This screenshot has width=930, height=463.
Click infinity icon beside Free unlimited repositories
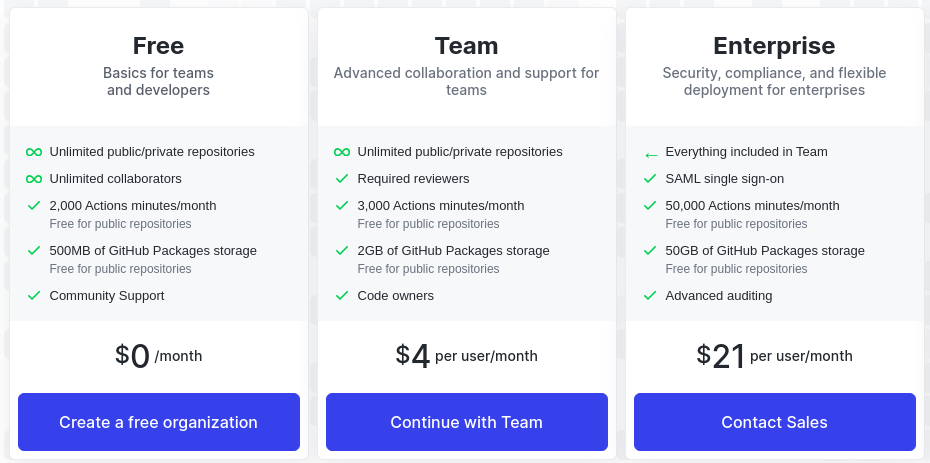[34, 152]
